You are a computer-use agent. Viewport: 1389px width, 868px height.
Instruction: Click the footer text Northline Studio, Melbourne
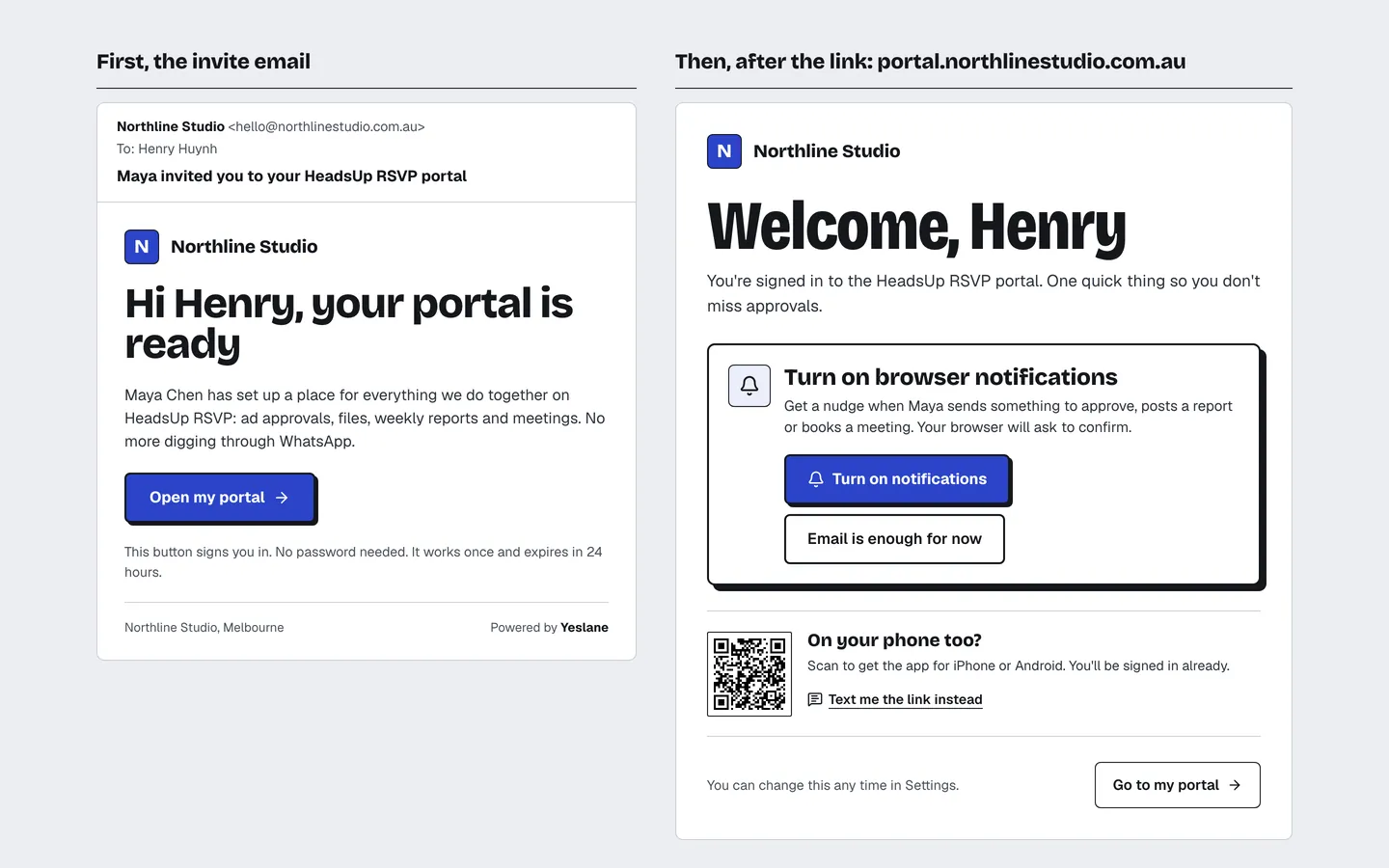204,628
